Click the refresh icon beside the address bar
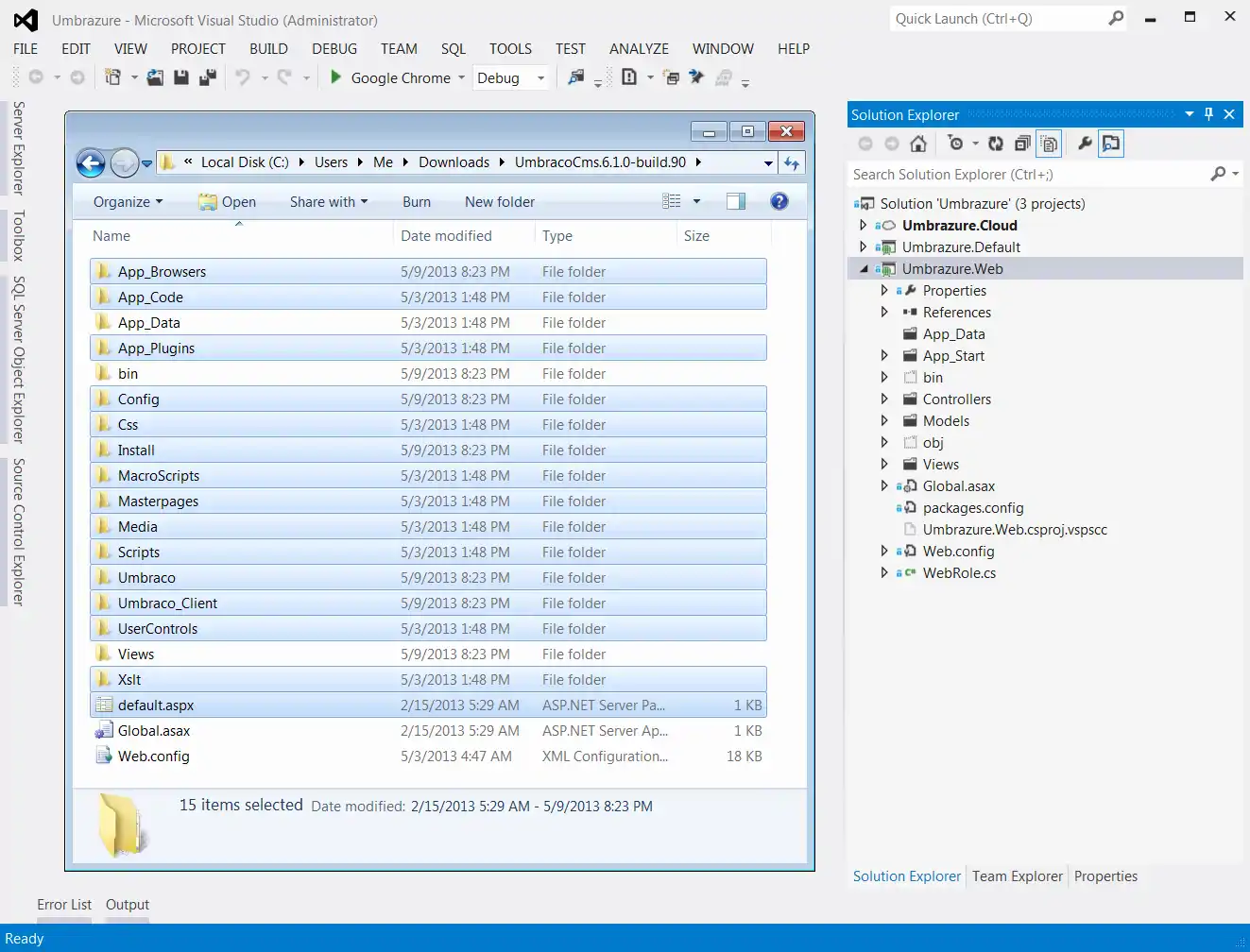Viewport: 1250px width, 952px height. click(x=792, y=163)
